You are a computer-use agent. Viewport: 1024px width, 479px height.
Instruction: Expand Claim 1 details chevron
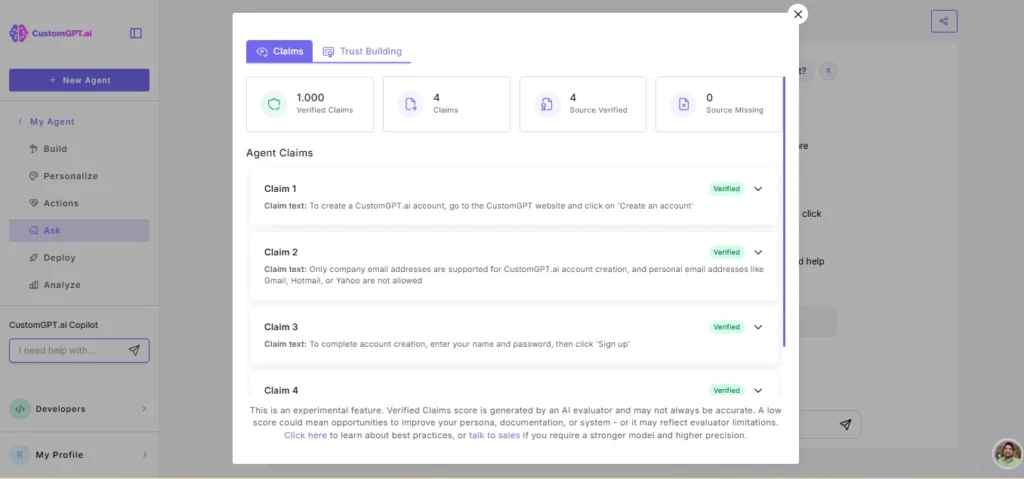point(758,189)
